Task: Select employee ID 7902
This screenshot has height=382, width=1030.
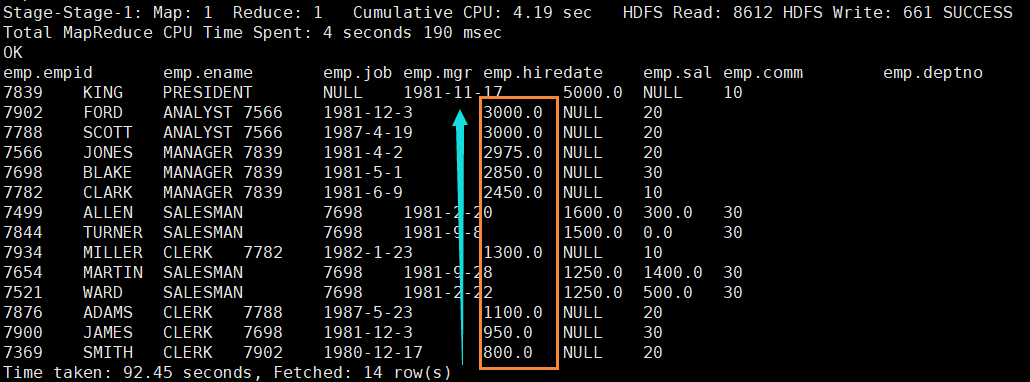Action: tap(23, 113)
